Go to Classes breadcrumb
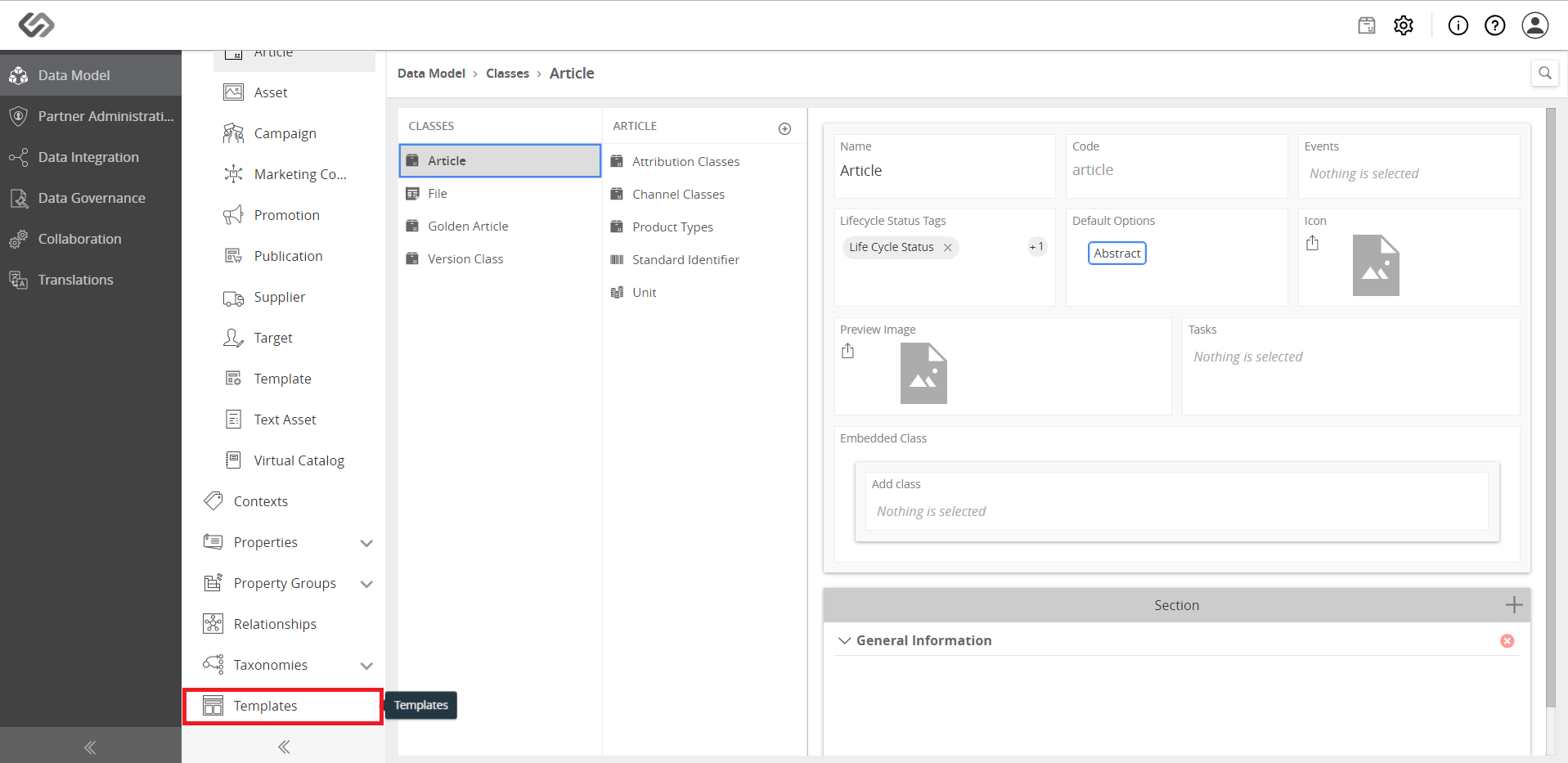This screenshot has width=1568, height=763. pos(507,74)
